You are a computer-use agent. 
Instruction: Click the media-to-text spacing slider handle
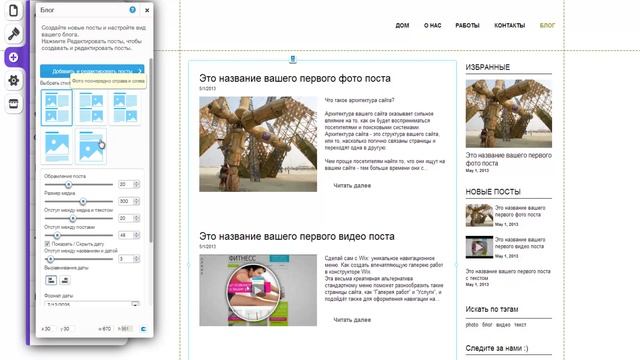[x=73, y=219]
